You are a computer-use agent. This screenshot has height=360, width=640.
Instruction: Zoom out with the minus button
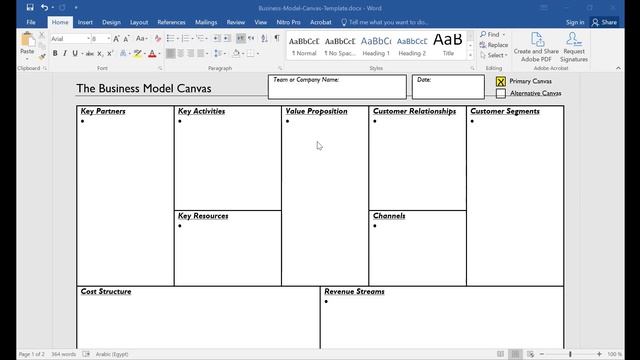pyautogui.click(x=542, y=354)
